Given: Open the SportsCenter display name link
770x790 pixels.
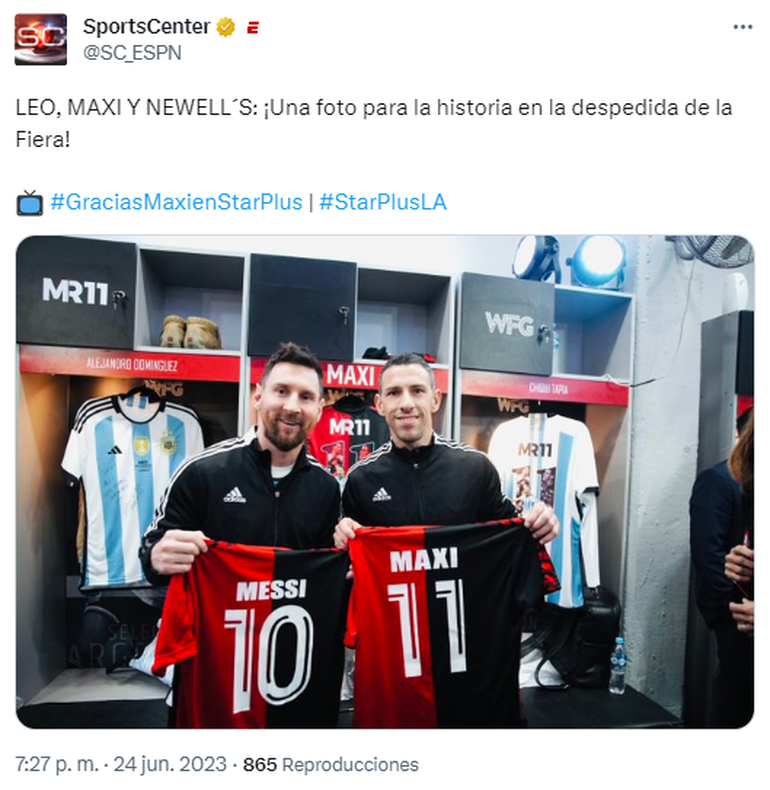Looking at the screenshot, I should point(146,27).
